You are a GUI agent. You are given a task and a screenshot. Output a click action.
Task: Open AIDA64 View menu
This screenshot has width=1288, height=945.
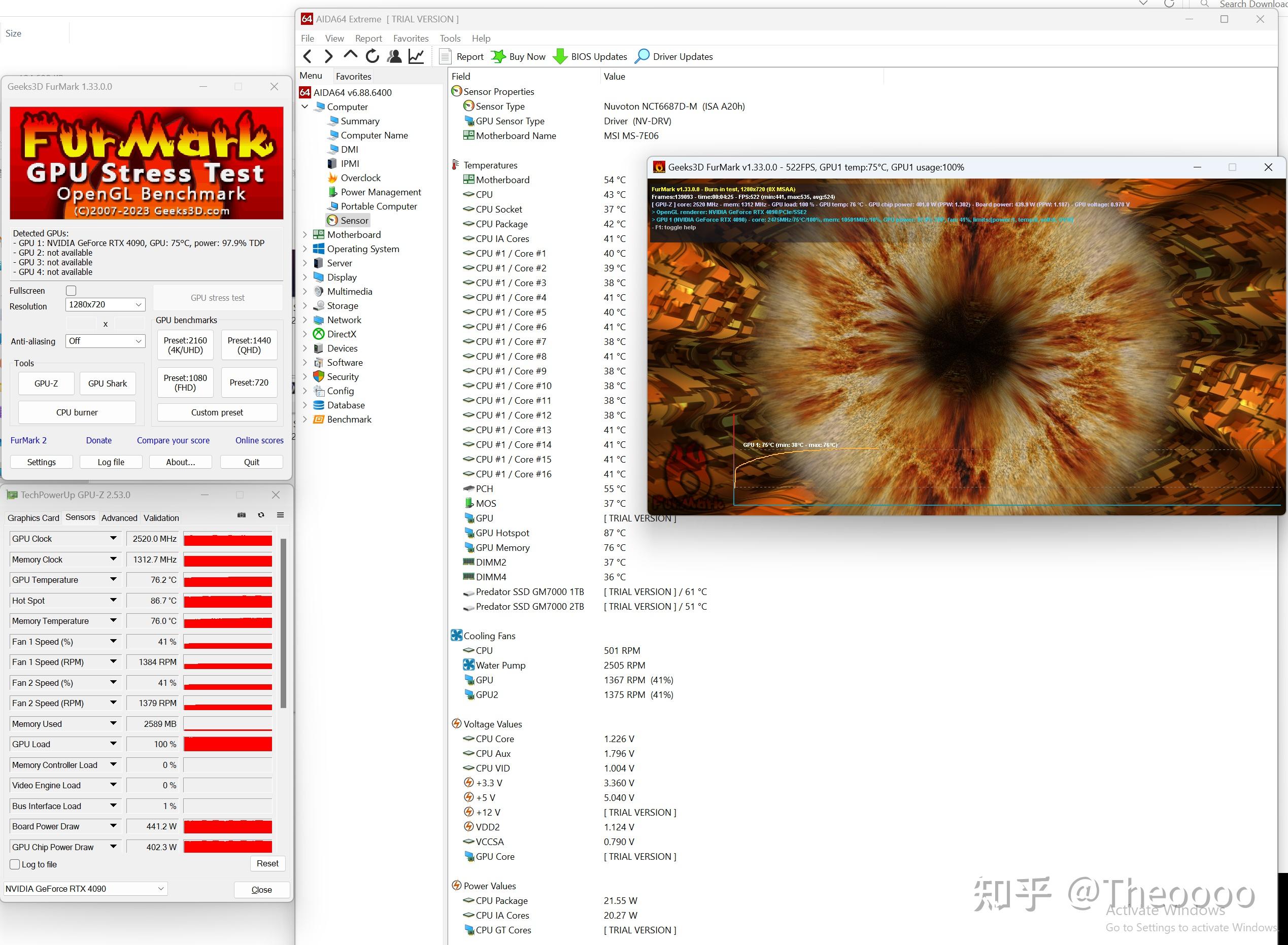(334, 39)
